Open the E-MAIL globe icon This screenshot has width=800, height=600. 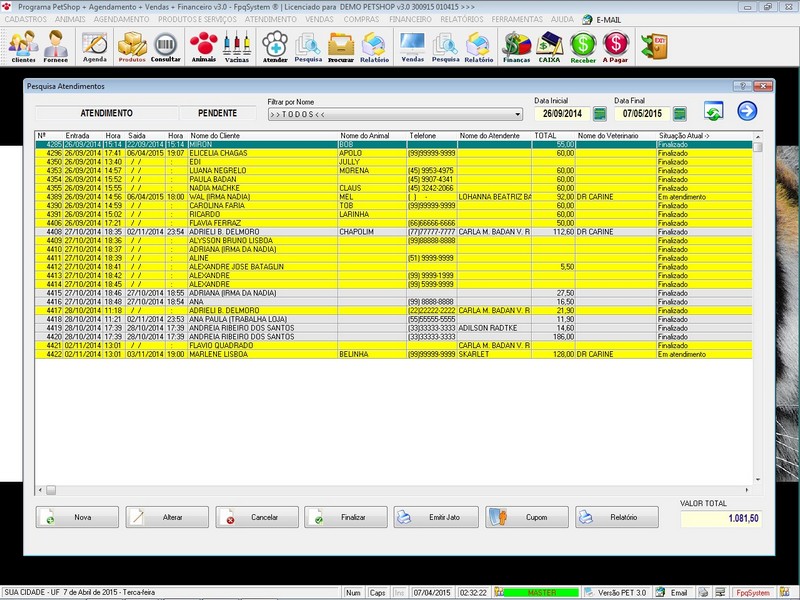[x=602, y=20]
